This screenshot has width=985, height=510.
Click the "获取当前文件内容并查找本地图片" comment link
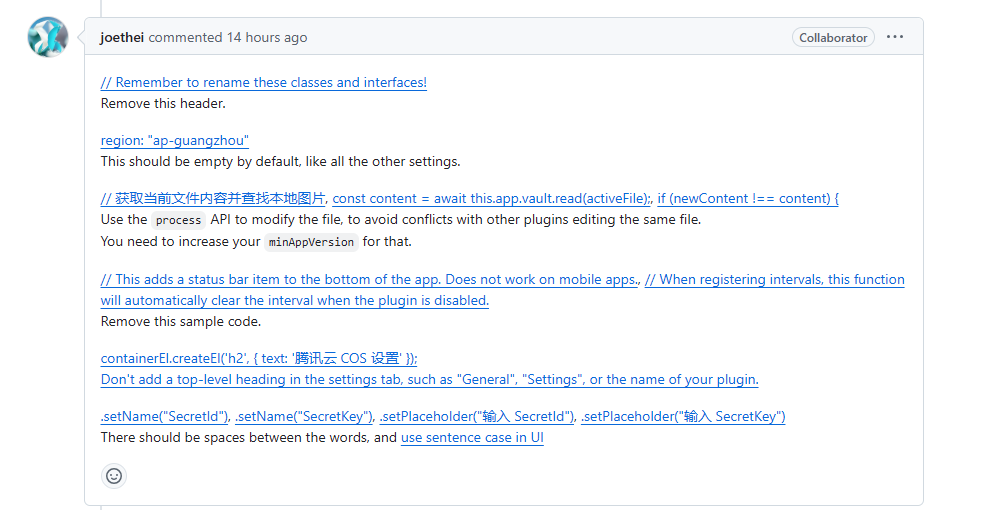(x=213, y=198)
